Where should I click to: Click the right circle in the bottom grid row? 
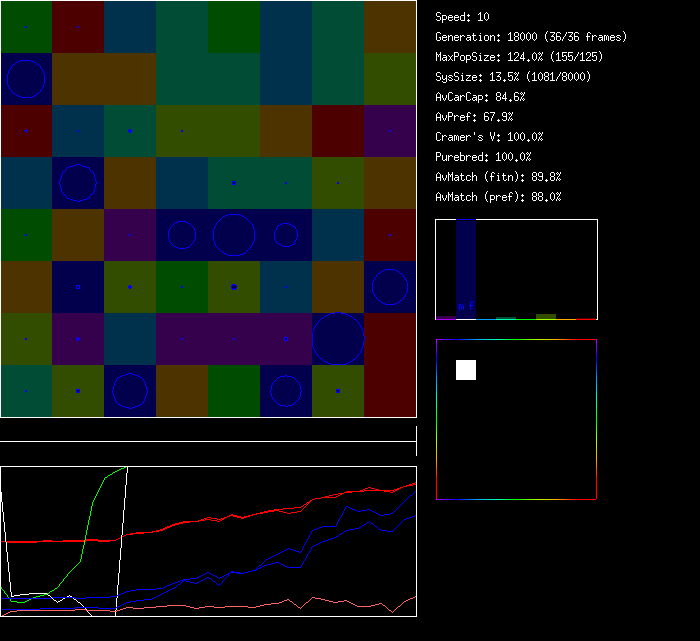[286, 391]
